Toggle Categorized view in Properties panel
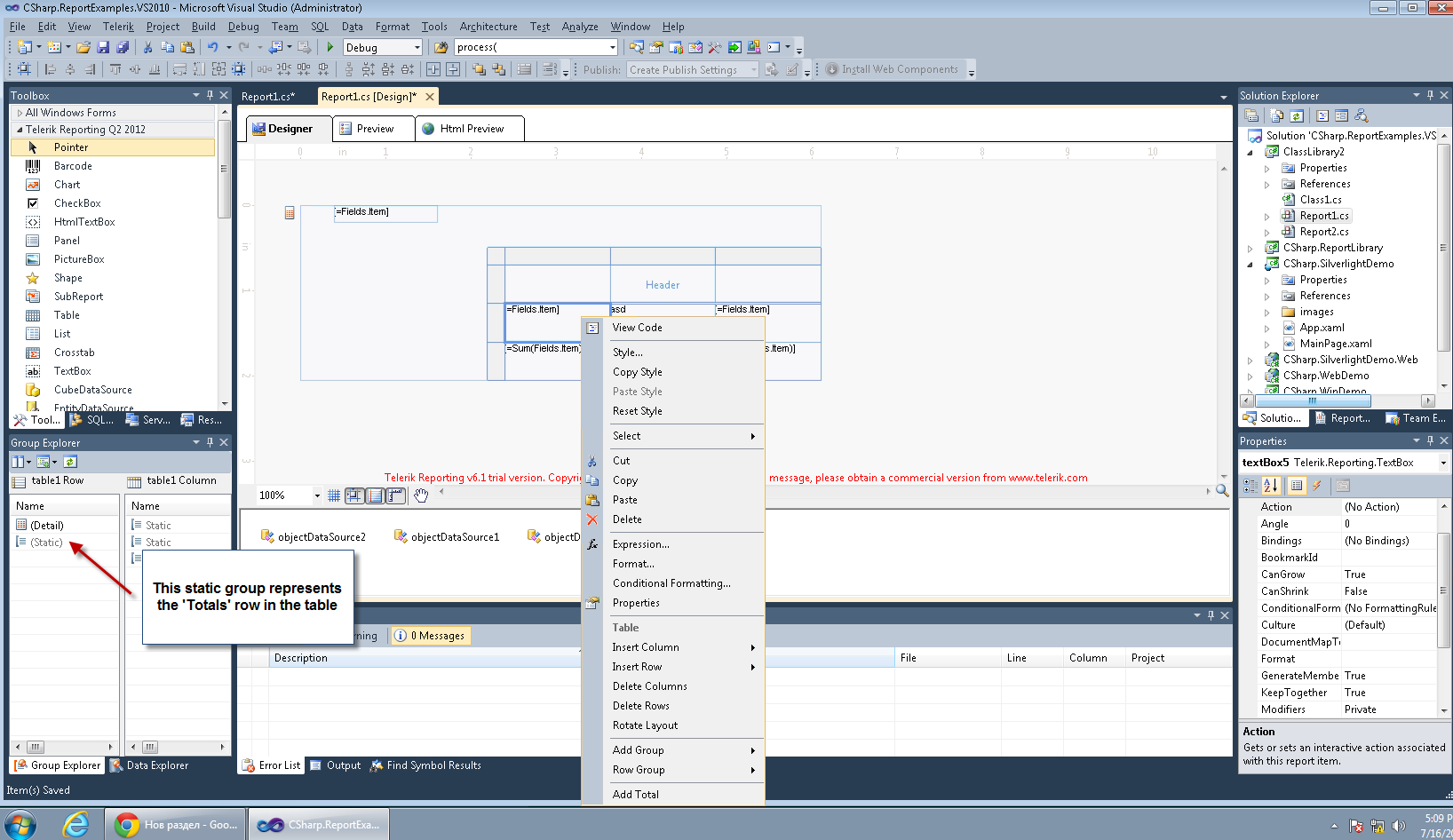 pos(1251,486)
